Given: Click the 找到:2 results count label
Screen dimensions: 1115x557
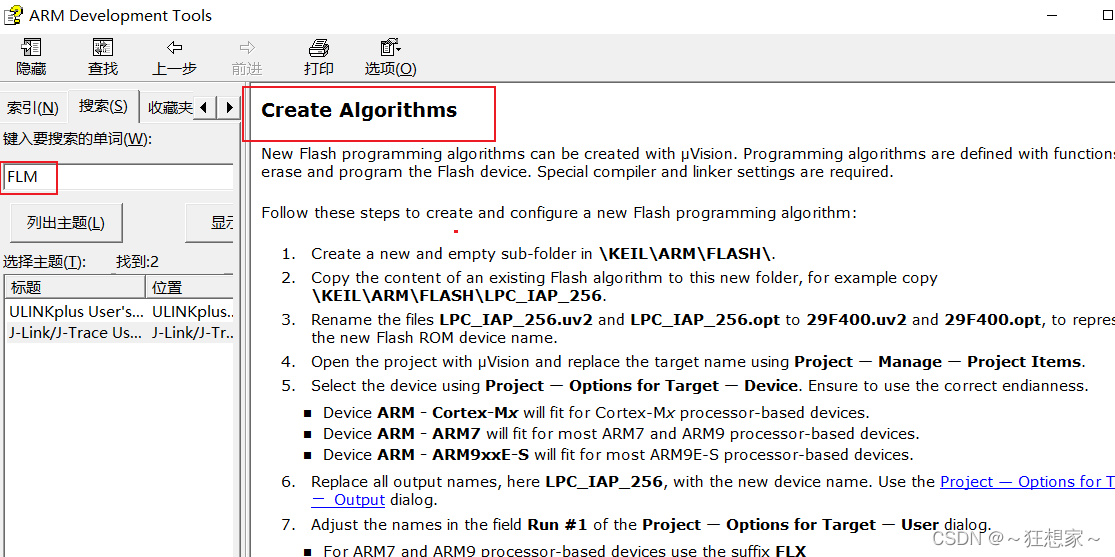Looking at the screenshot, I should 137,262.
